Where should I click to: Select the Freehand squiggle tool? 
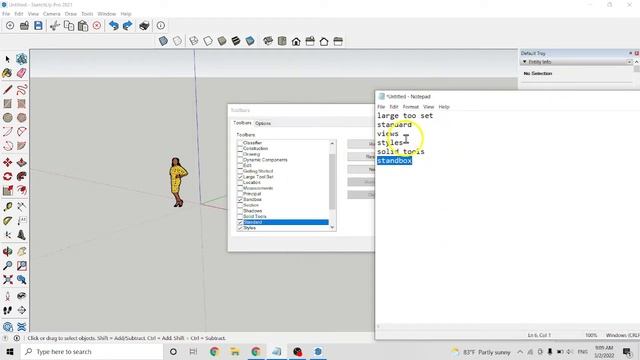pyautogui.click(x=22, y=90)
